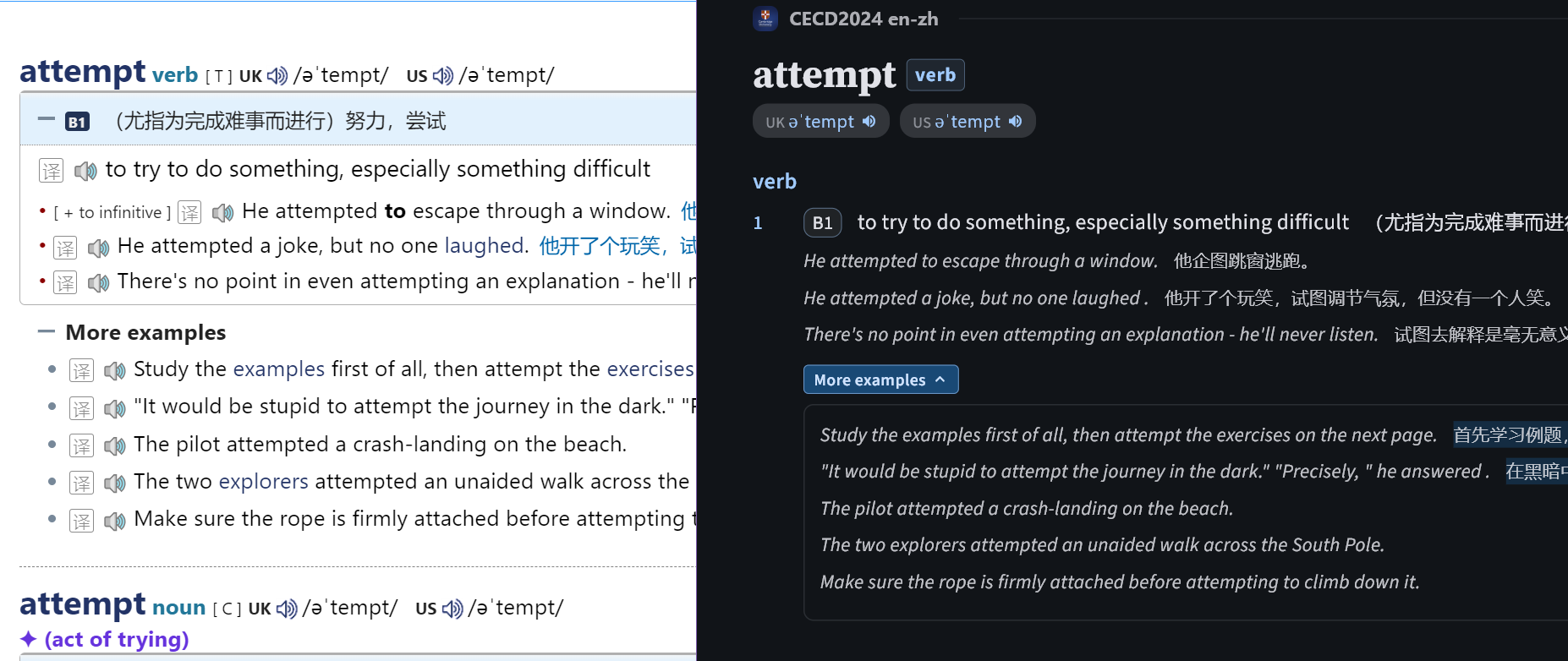The height and width of the screenshot is (661, 1568).
Task: Click the verb part-of-speech tag
Action: (935, 75)
